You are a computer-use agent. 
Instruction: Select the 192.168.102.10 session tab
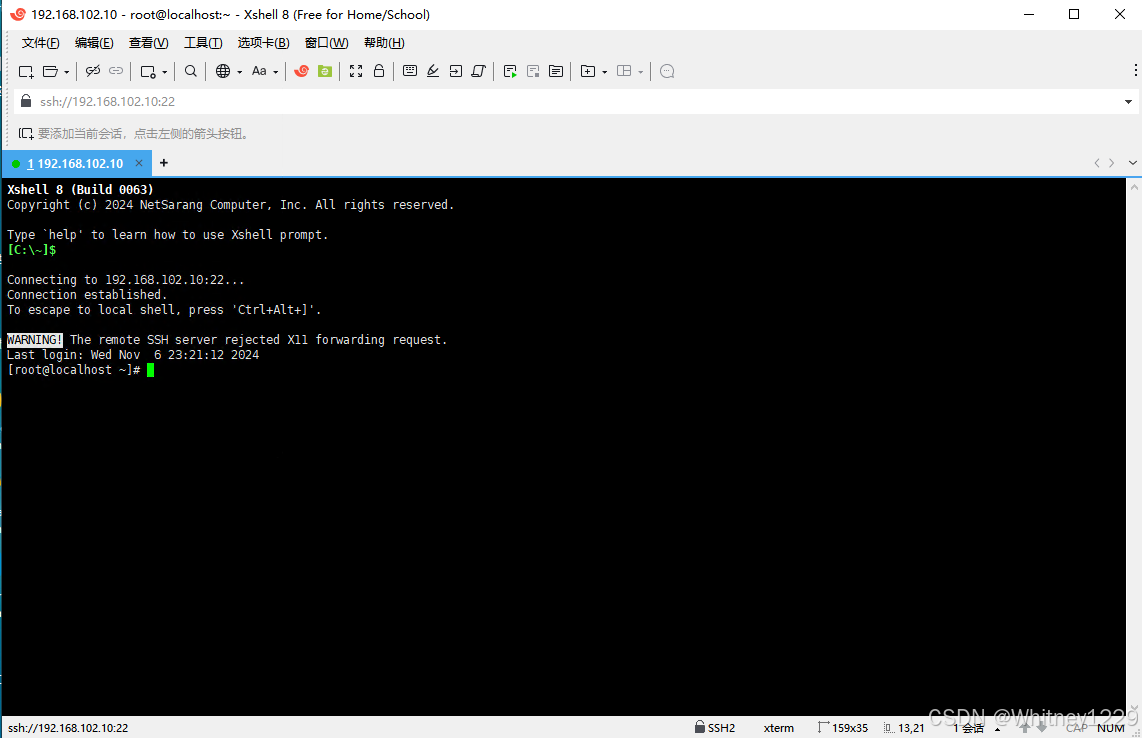(x=74, y=163)
